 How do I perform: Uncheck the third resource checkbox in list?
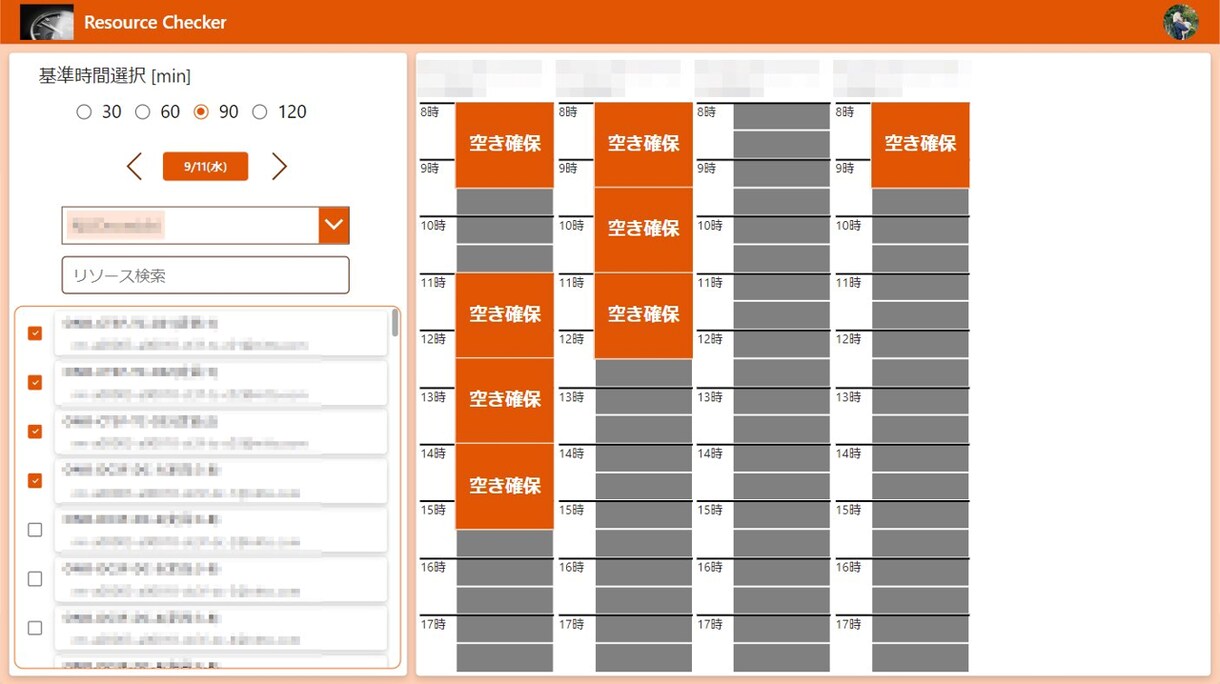tap(35, 431)
